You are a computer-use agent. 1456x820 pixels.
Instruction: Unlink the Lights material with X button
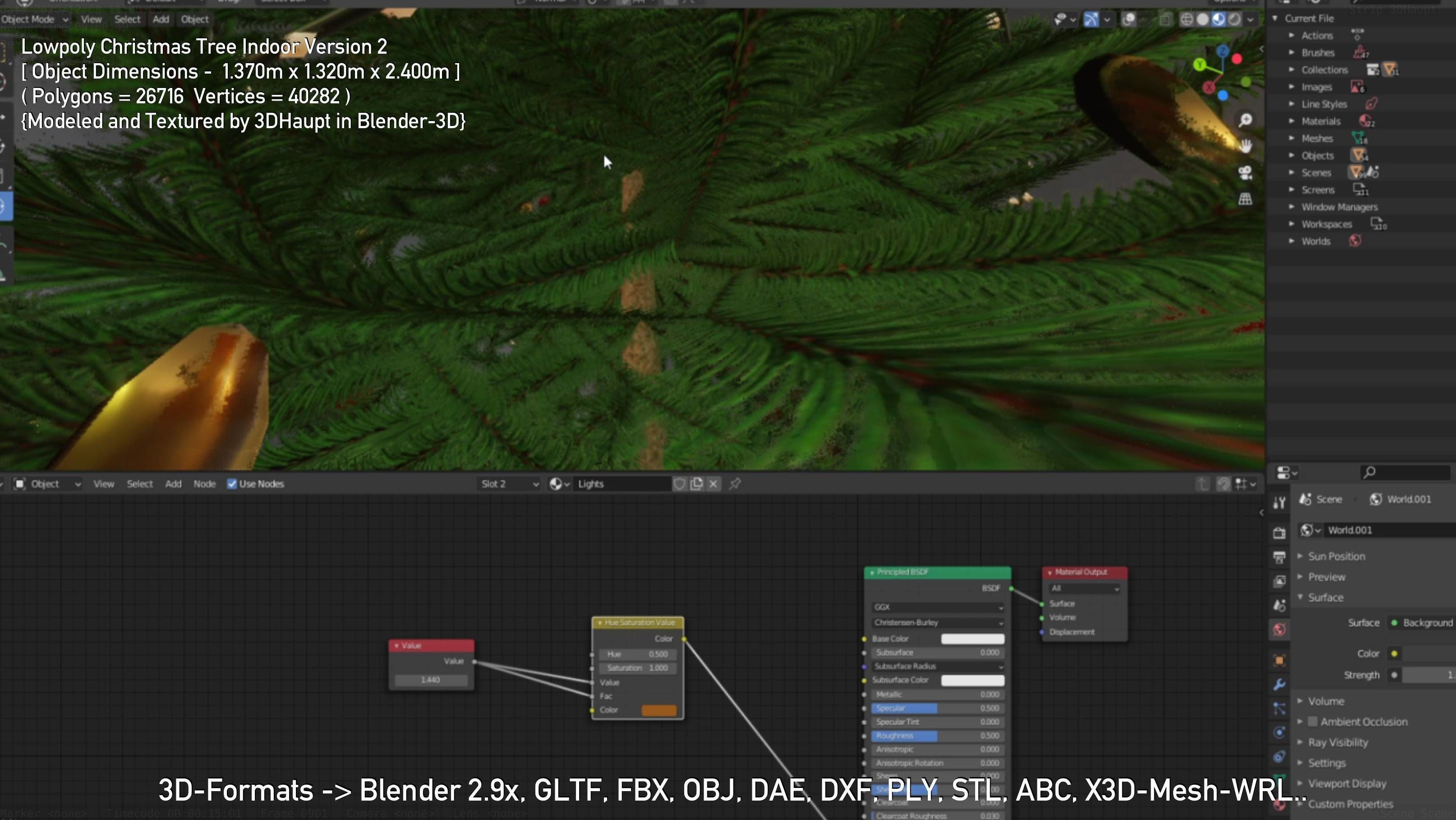click(713, 484)
